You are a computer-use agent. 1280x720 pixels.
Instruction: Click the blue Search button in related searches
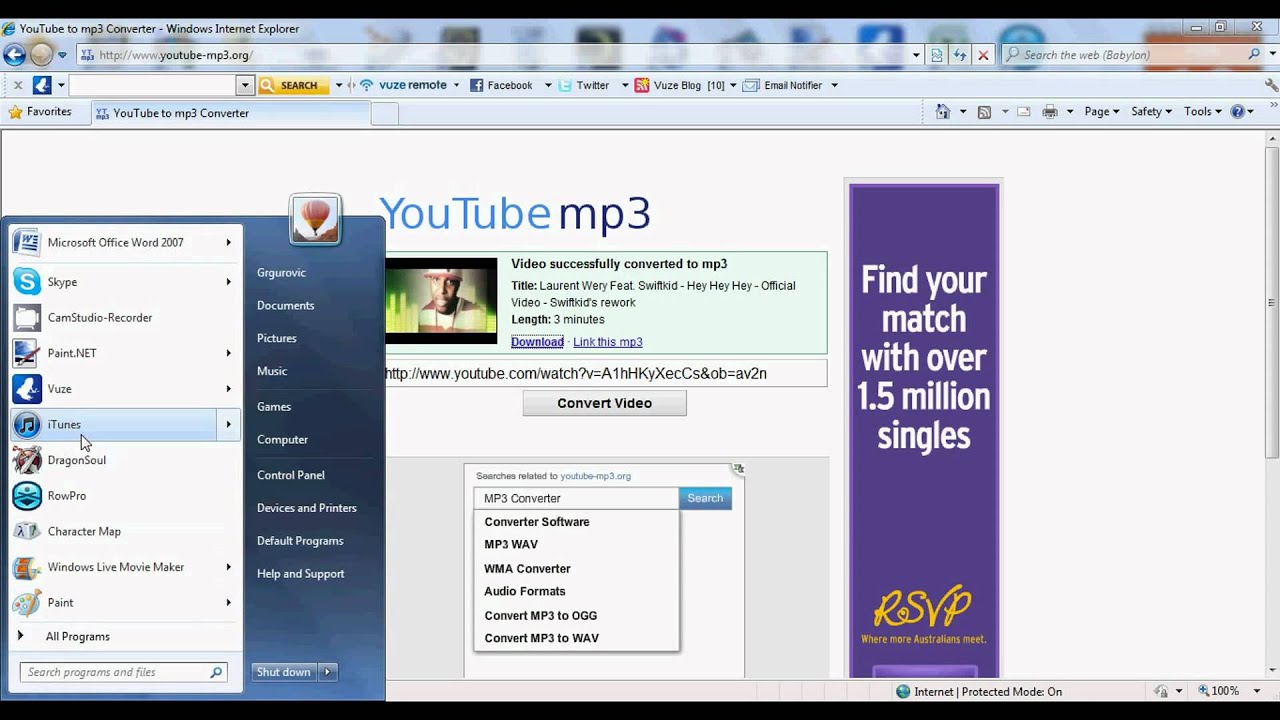click(x=705, y=498)
